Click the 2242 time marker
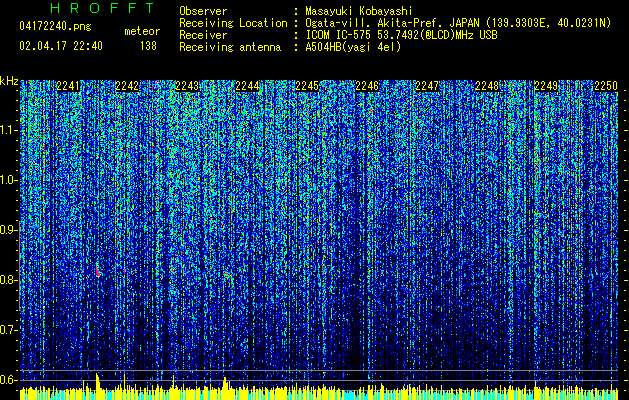The height and width of the screenshot is (400, 629). point(127,86)
